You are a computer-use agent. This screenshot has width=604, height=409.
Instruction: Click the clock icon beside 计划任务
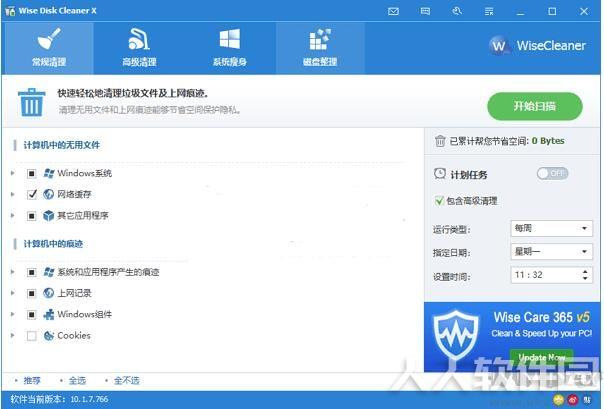[x=440, y=174]
